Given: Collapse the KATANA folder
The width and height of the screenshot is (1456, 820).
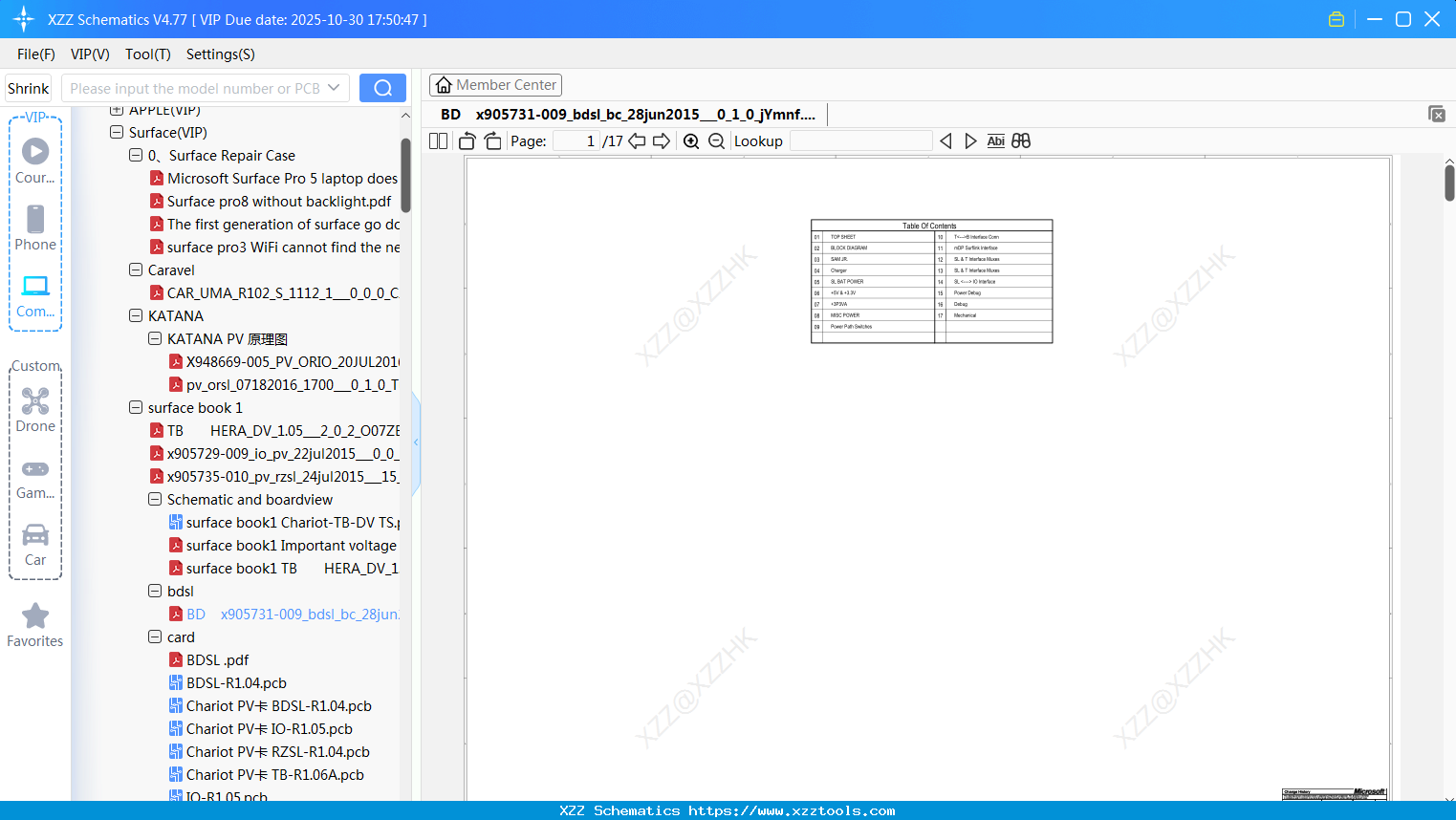Looking at the screenshot, I should click(x=136, y=316).
